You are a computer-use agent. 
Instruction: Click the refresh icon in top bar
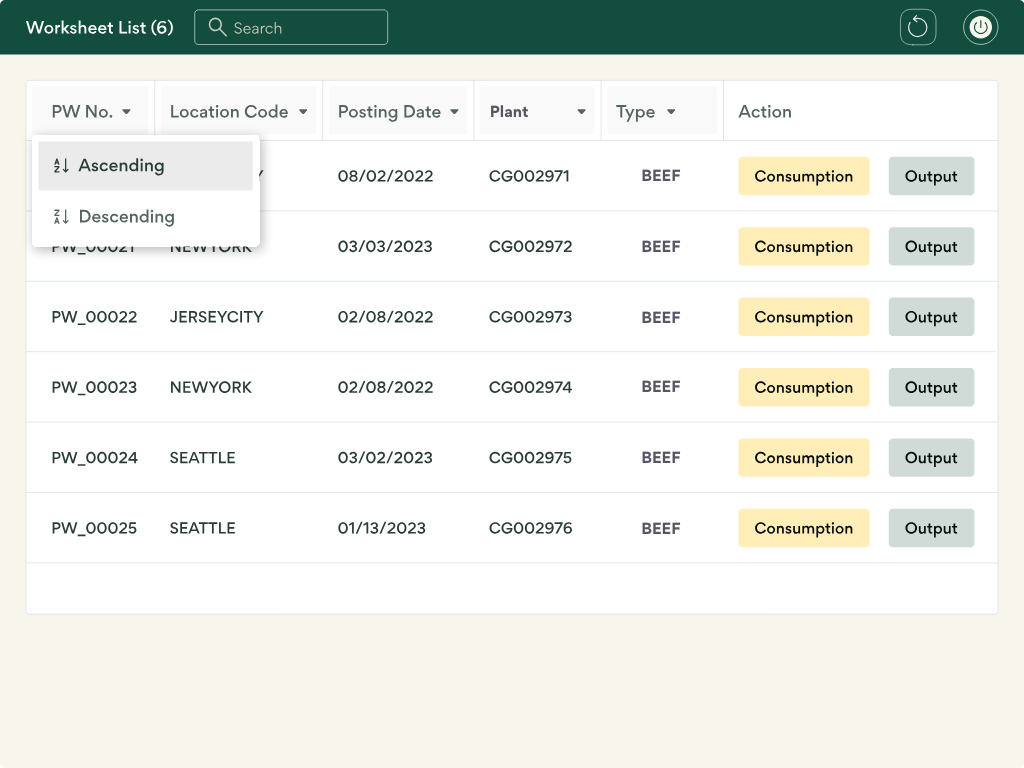pyautogui.click(x=918, y=27)
